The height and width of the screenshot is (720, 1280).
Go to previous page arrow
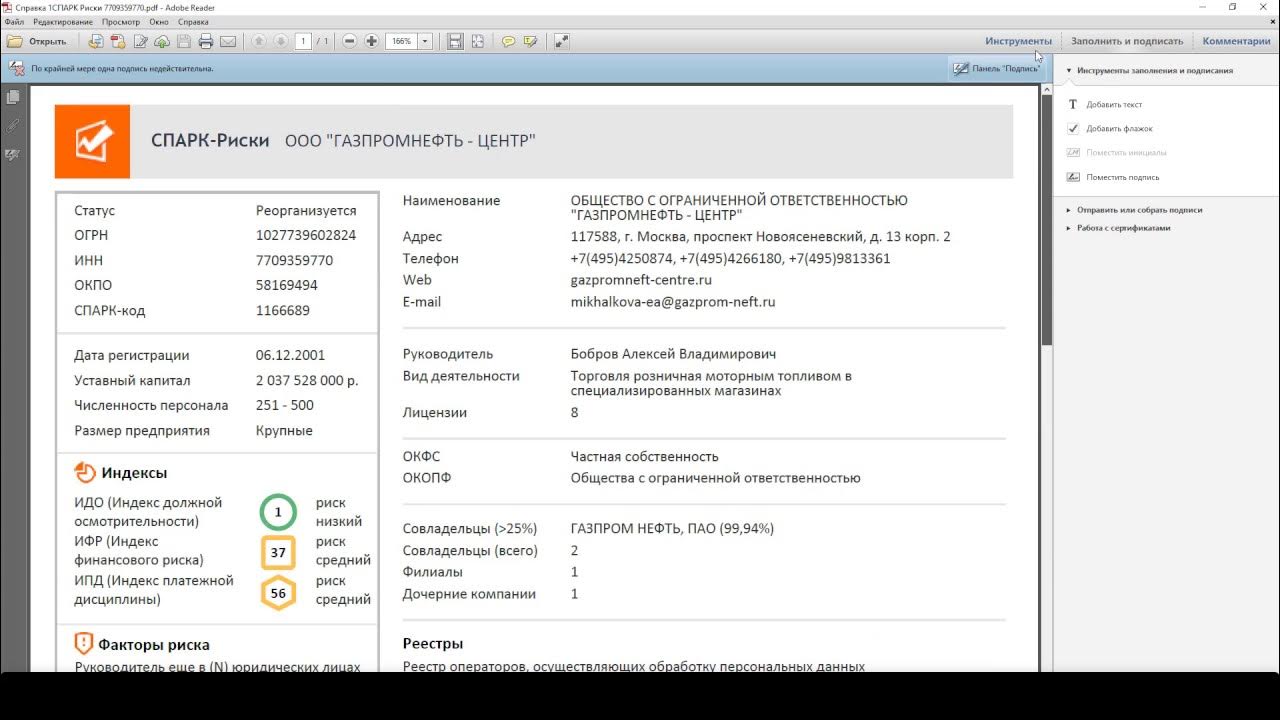(x=258, y=41)
